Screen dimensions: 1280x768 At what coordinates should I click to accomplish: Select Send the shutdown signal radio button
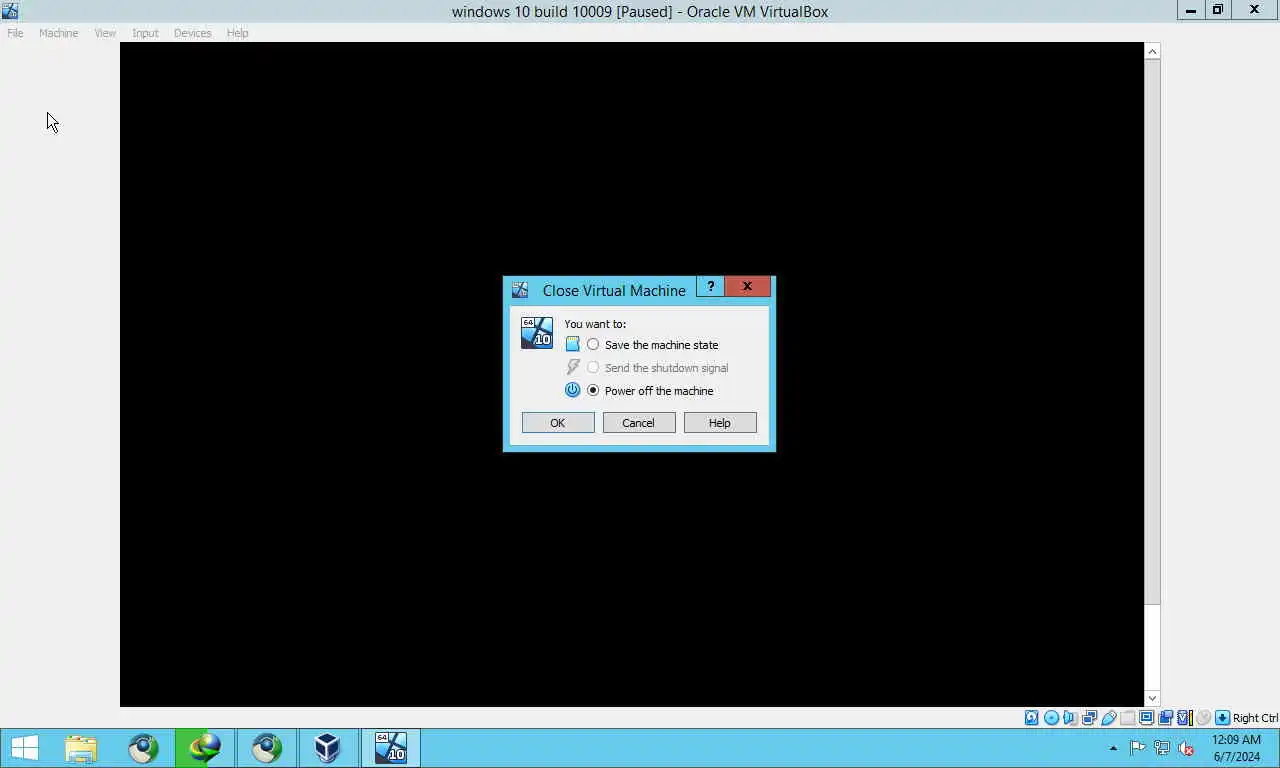pos(593,367)
